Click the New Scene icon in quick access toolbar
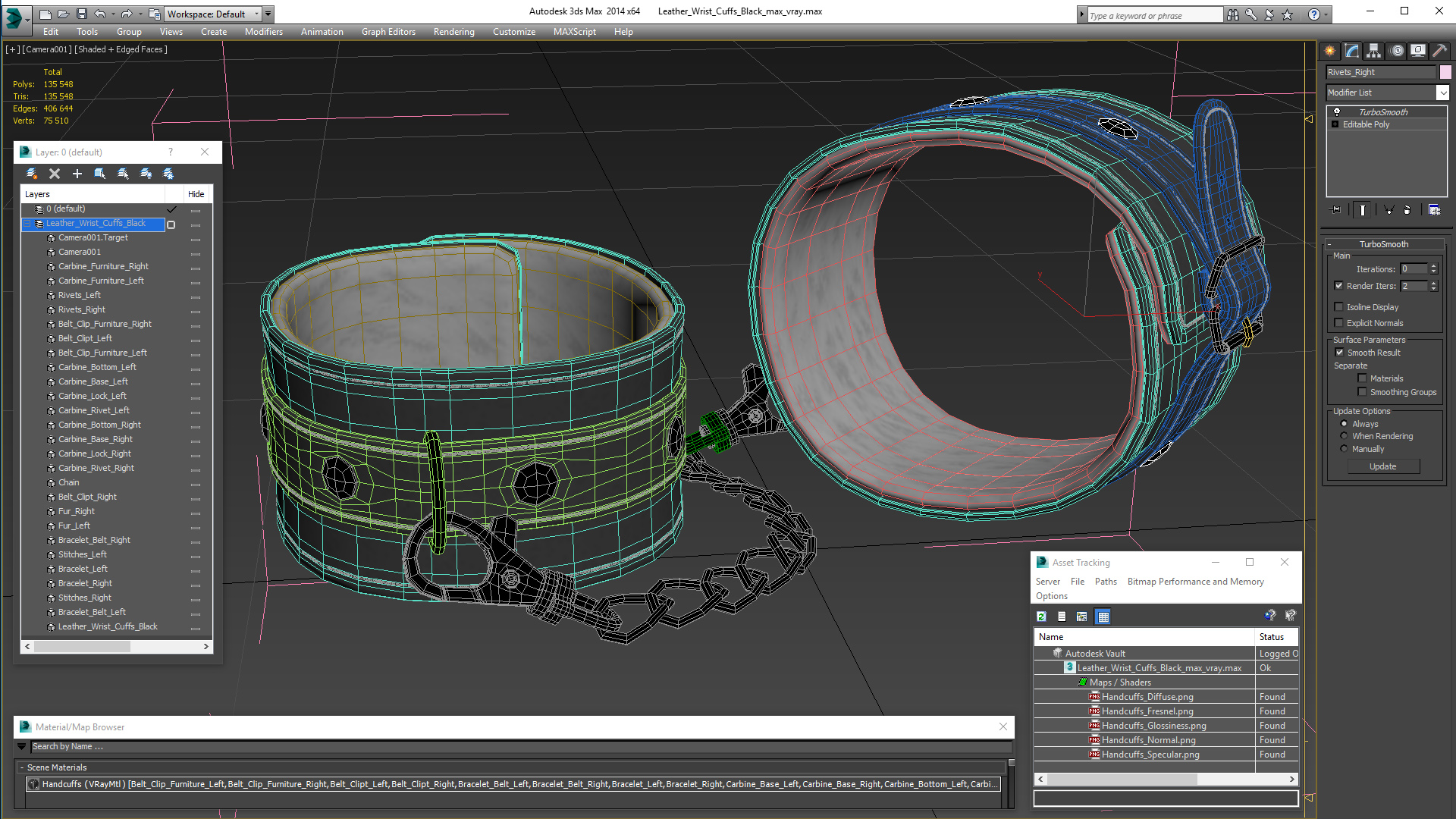 [45, 14]
